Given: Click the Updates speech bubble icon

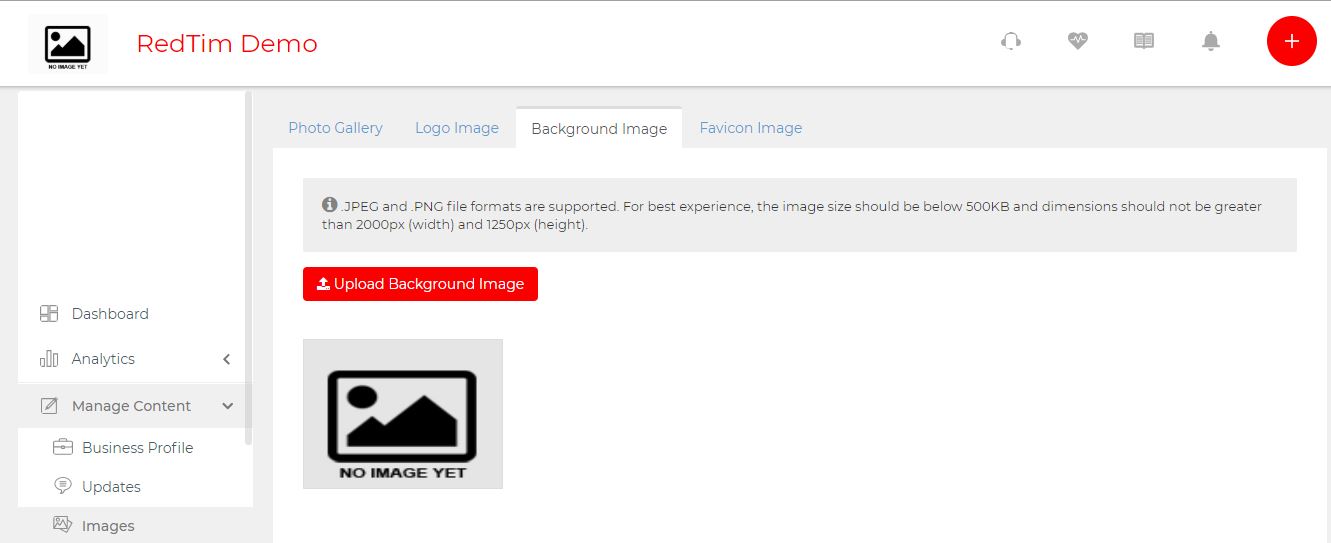Looking at the screenshot, I should (63, 486).
